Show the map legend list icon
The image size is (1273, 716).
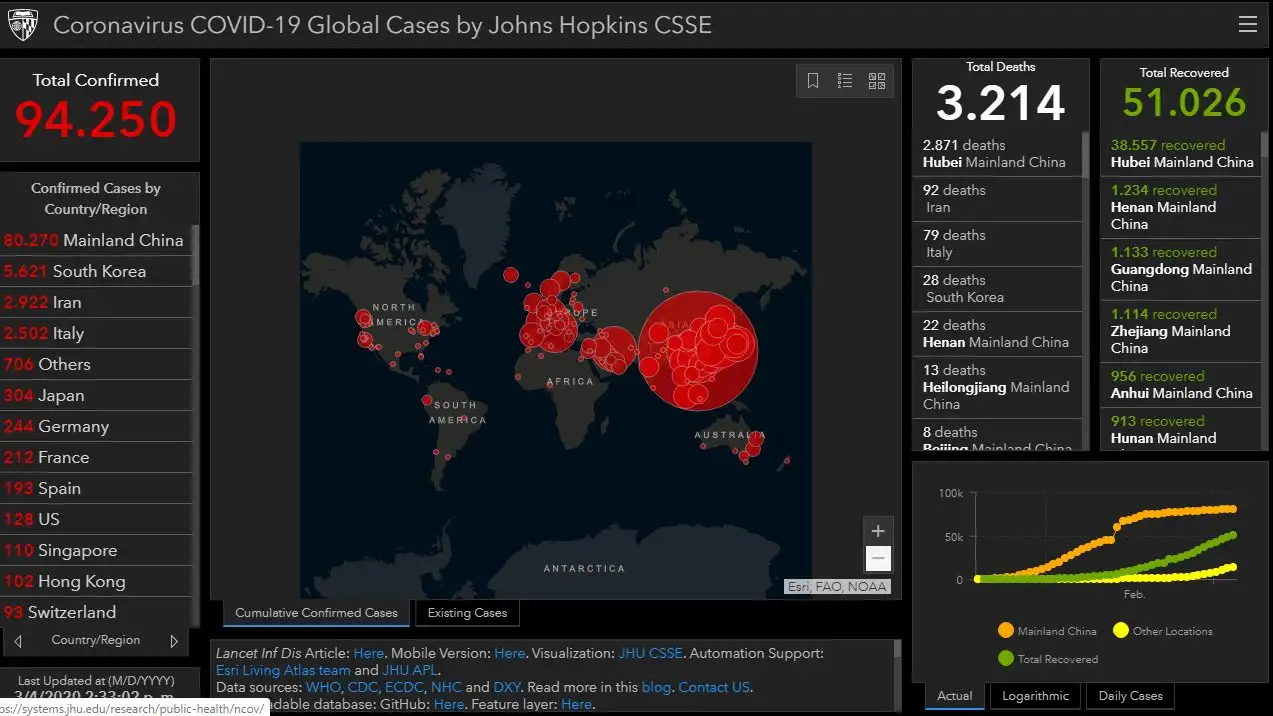click(845, 81)
